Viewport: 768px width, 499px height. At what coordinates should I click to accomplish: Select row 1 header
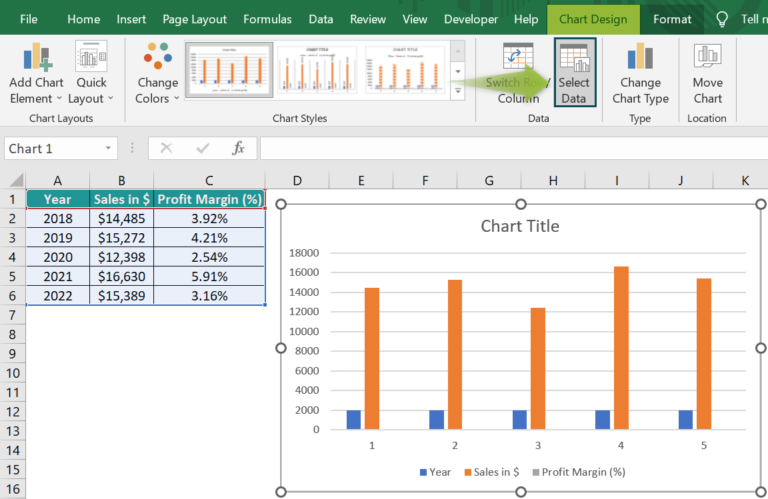[12, 199]
